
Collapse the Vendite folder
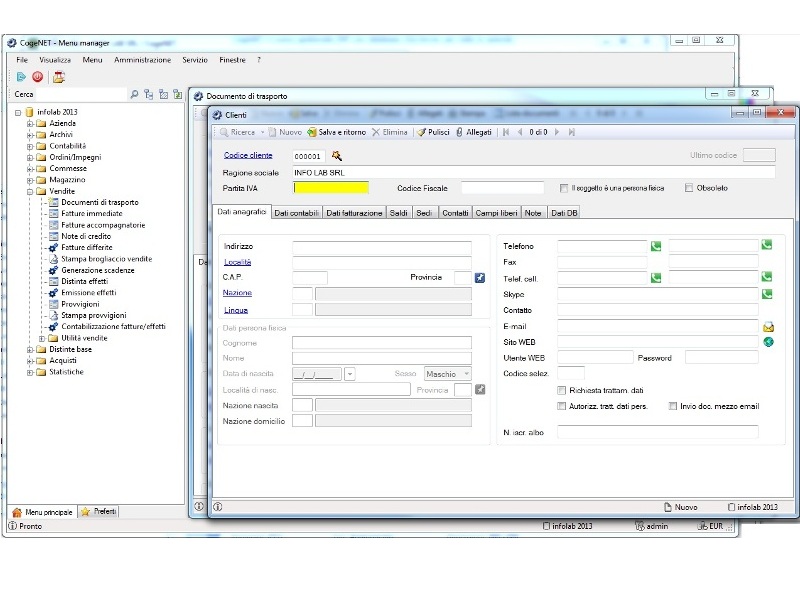(x=30, y=191)
